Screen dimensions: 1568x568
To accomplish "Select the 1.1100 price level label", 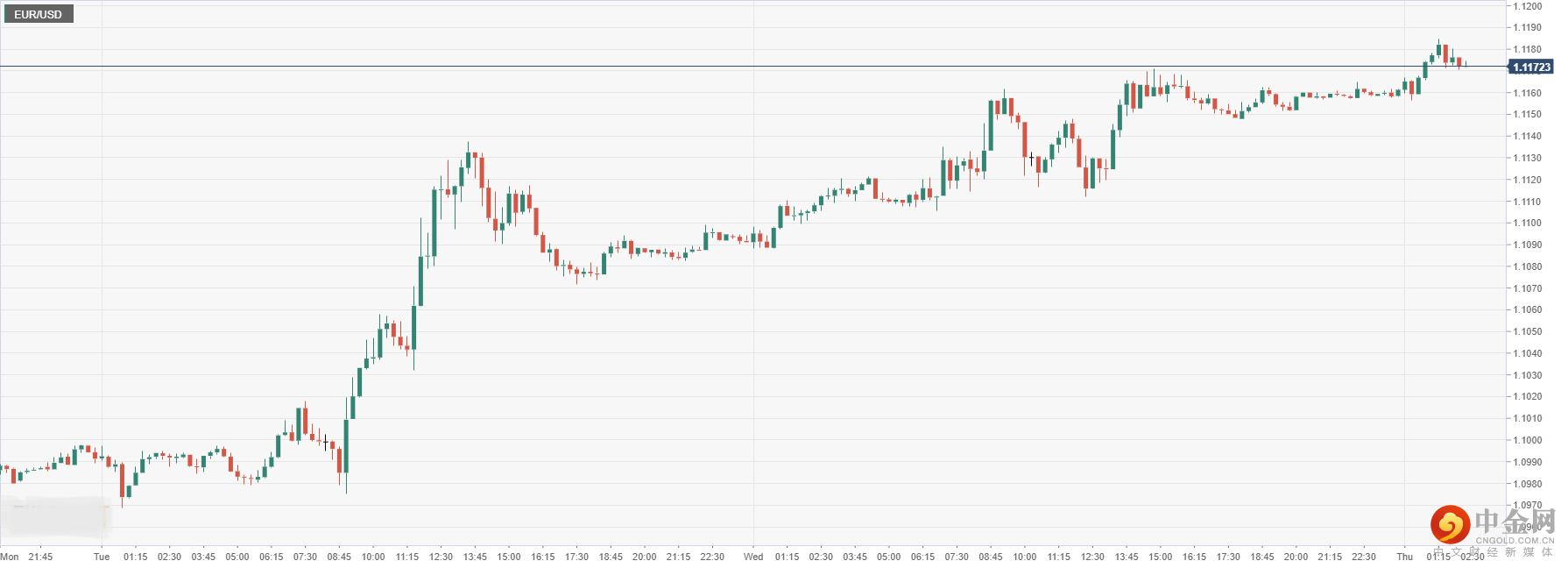I will pos(1528,224).
